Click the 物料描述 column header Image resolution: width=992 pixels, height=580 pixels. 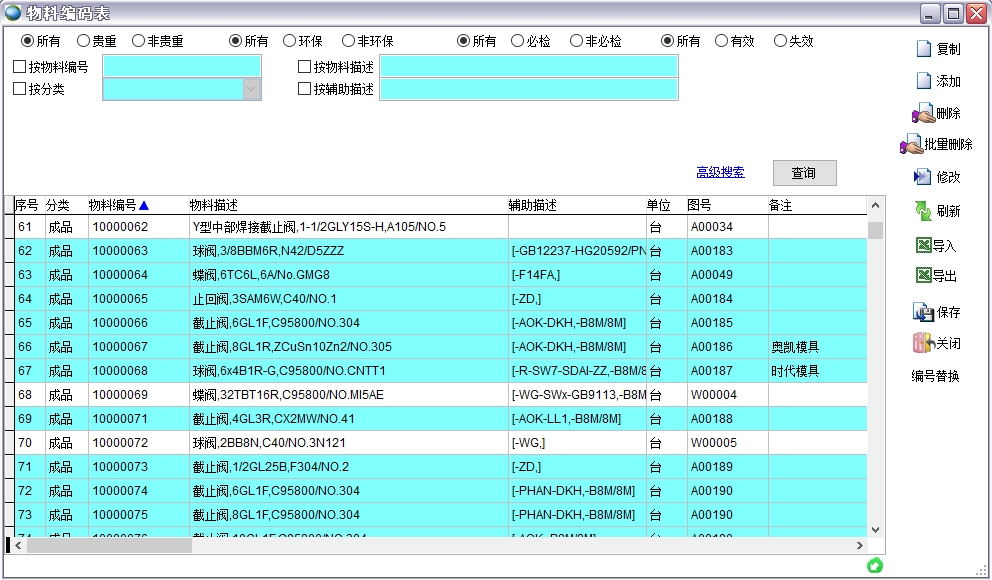pos(213,205)
